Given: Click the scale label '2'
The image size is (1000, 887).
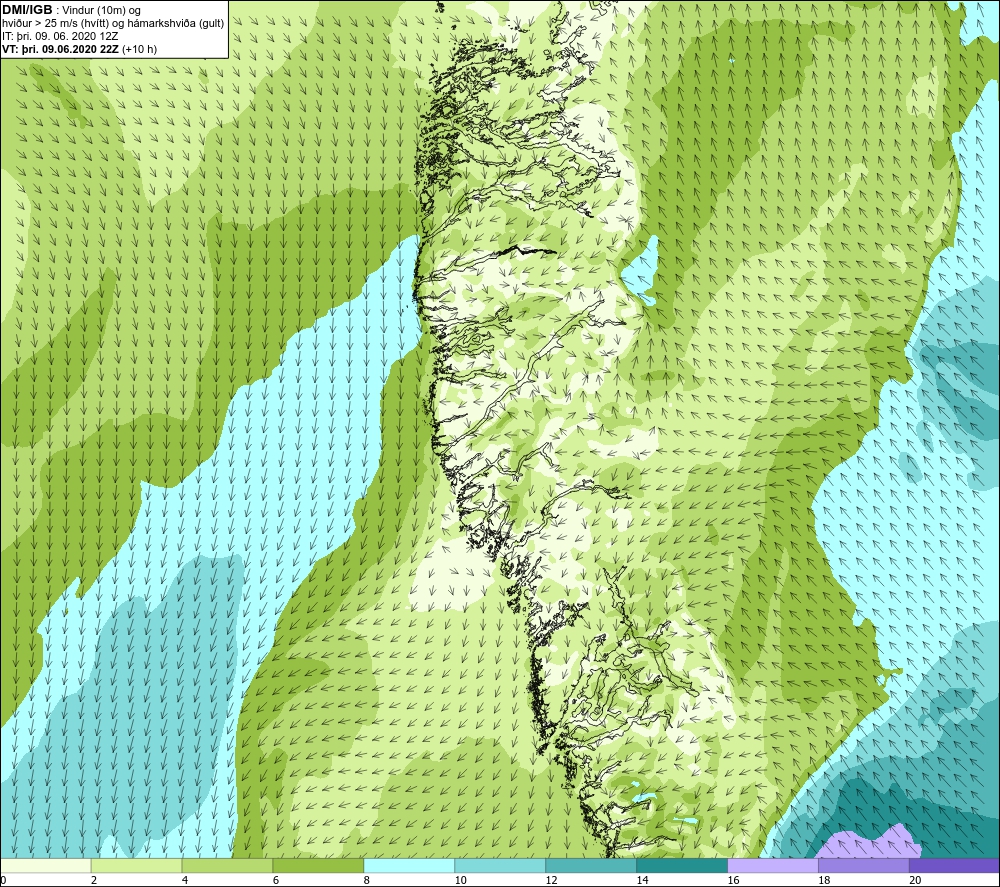Looking at the screenshot, I should 94,880.
